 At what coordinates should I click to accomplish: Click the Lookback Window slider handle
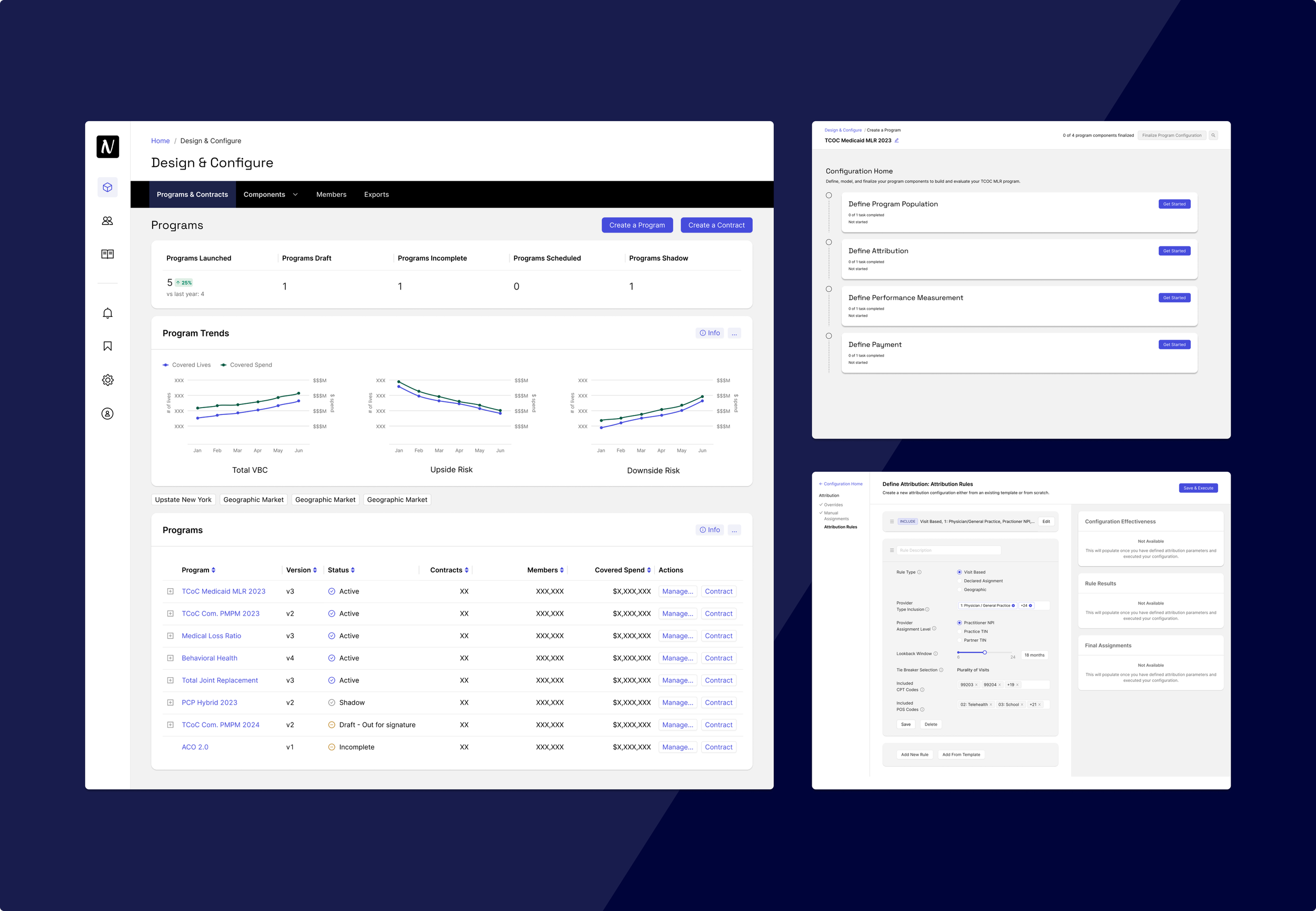(984, 652)
